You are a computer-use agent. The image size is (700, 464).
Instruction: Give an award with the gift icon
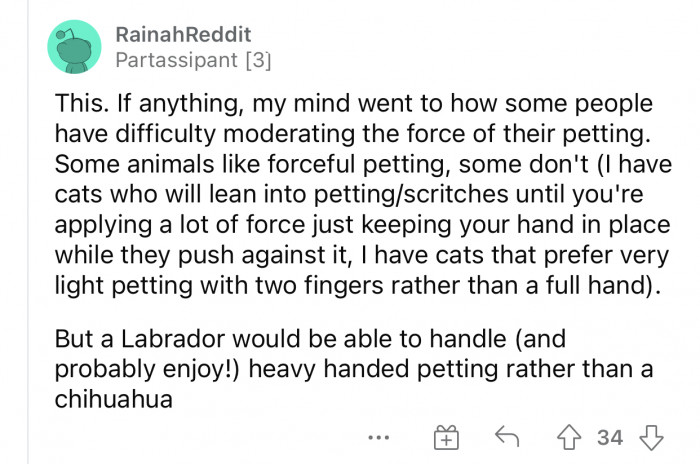446,437
